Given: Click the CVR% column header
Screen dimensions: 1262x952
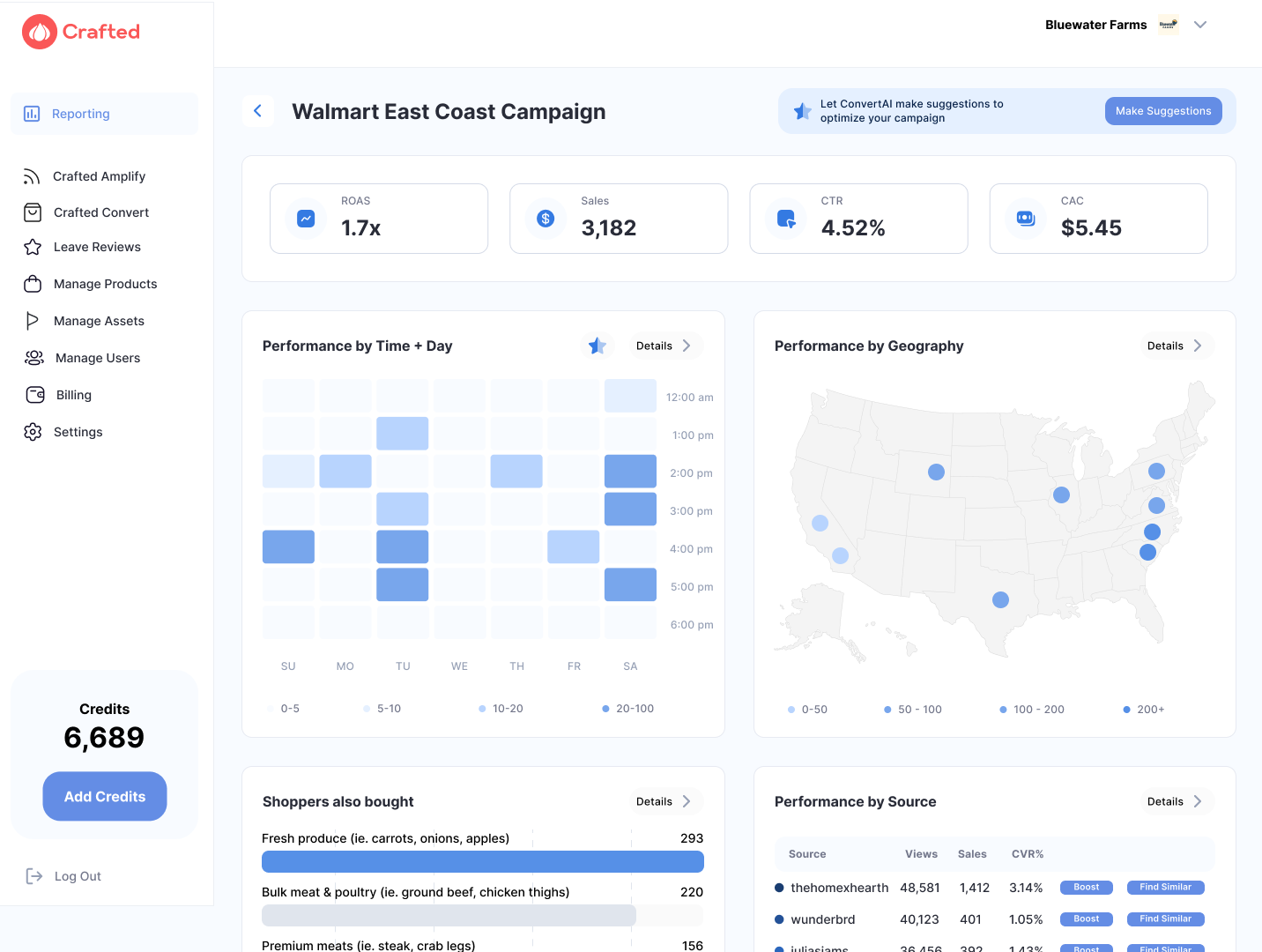Looking at the screenshot, I should tap(1028, 854).
